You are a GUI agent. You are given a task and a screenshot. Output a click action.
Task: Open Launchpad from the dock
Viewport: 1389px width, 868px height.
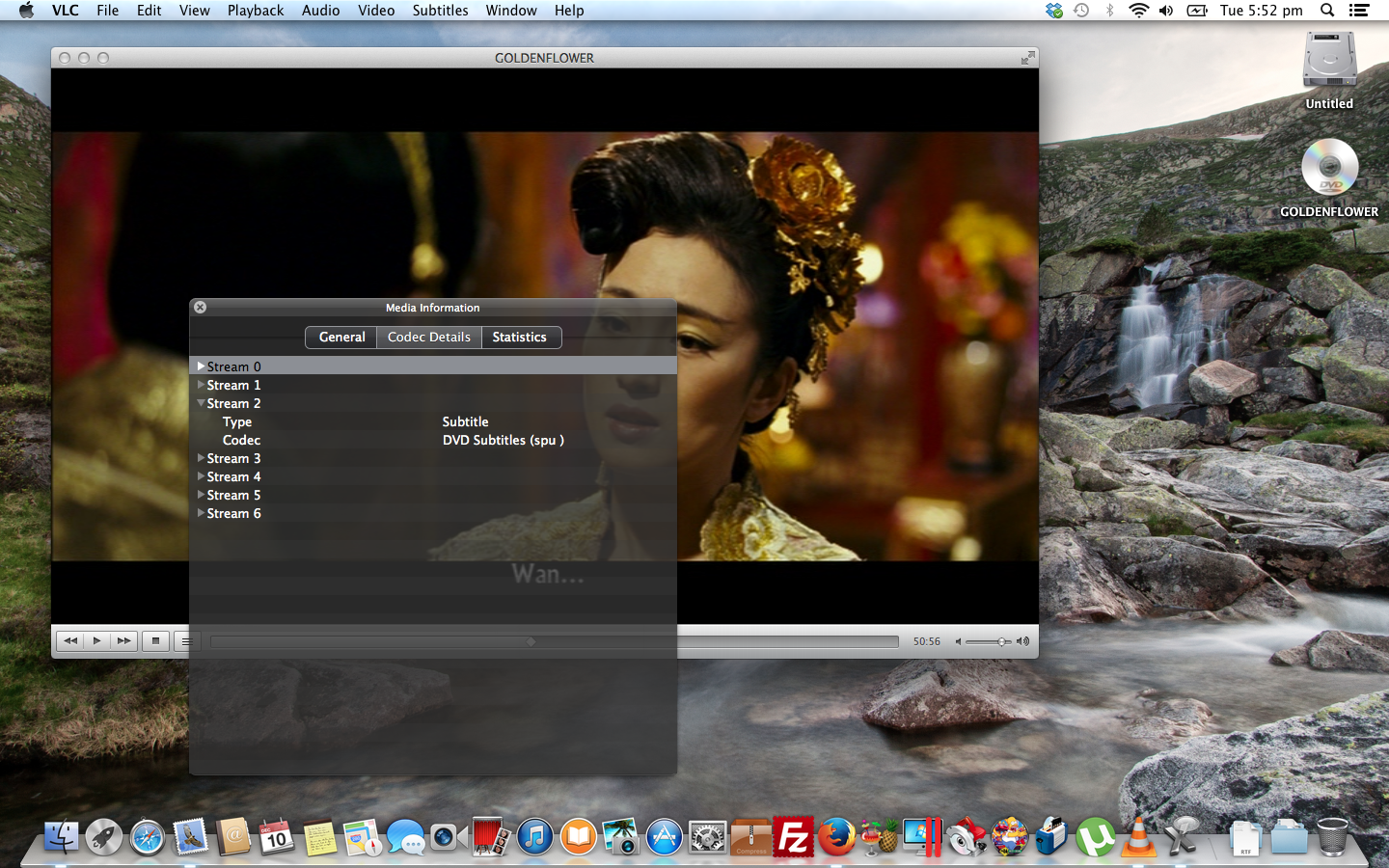coord(103,837)
